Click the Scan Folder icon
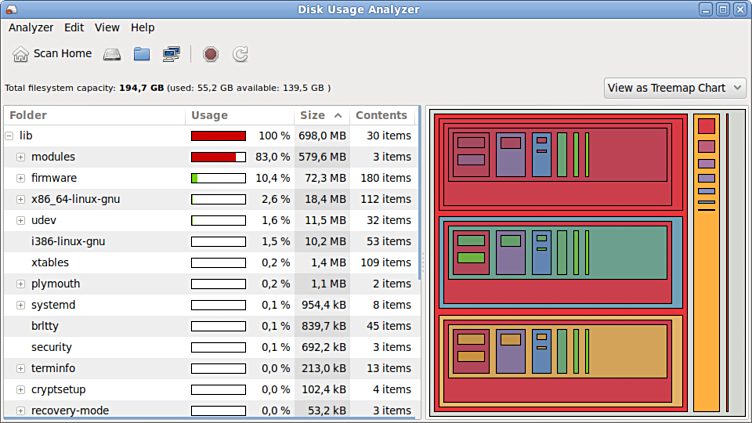Viewport: 752px width, 423px height. click(x=141, y=54)
